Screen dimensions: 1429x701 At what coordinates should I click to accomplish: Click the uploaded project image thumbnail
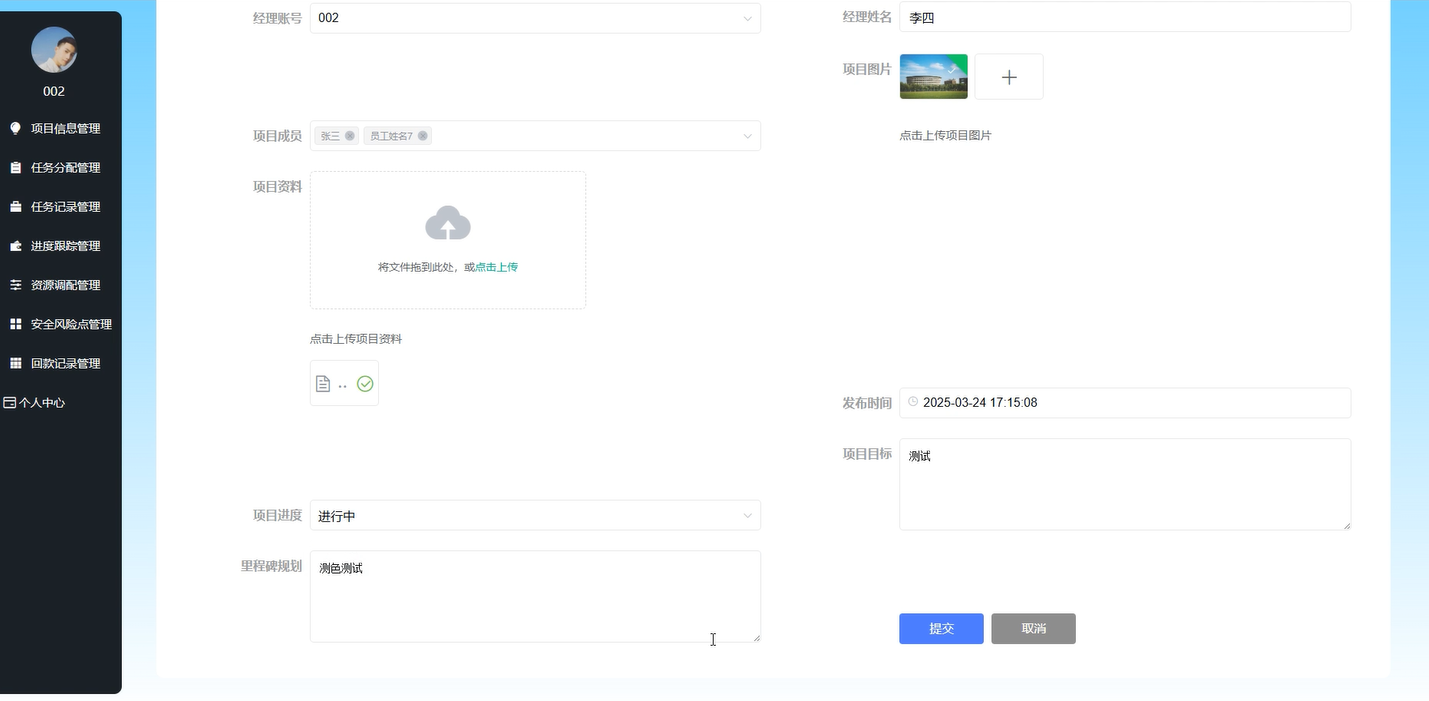click(x=932, y=76)
